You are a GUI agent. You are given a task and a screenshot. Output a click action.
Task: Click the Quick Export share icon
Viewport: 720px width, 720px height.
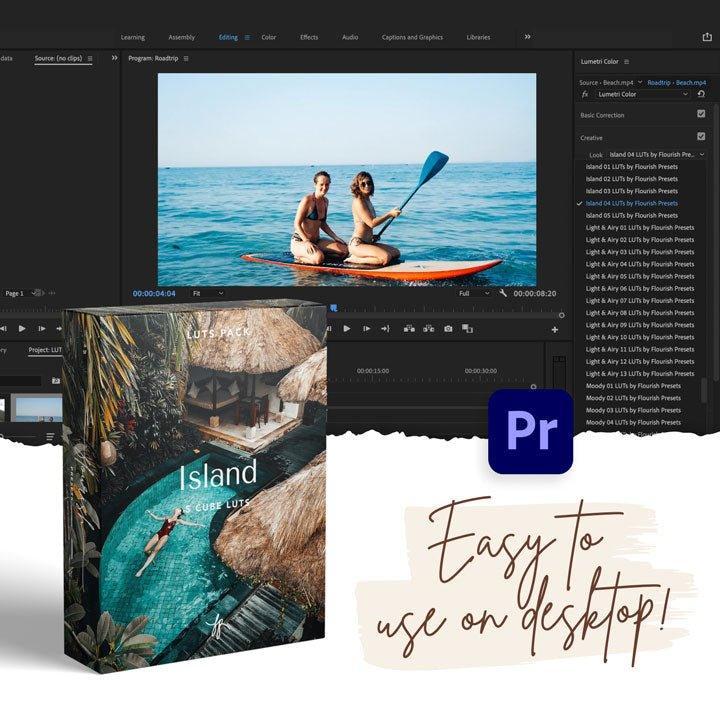[x=707, y=37]
